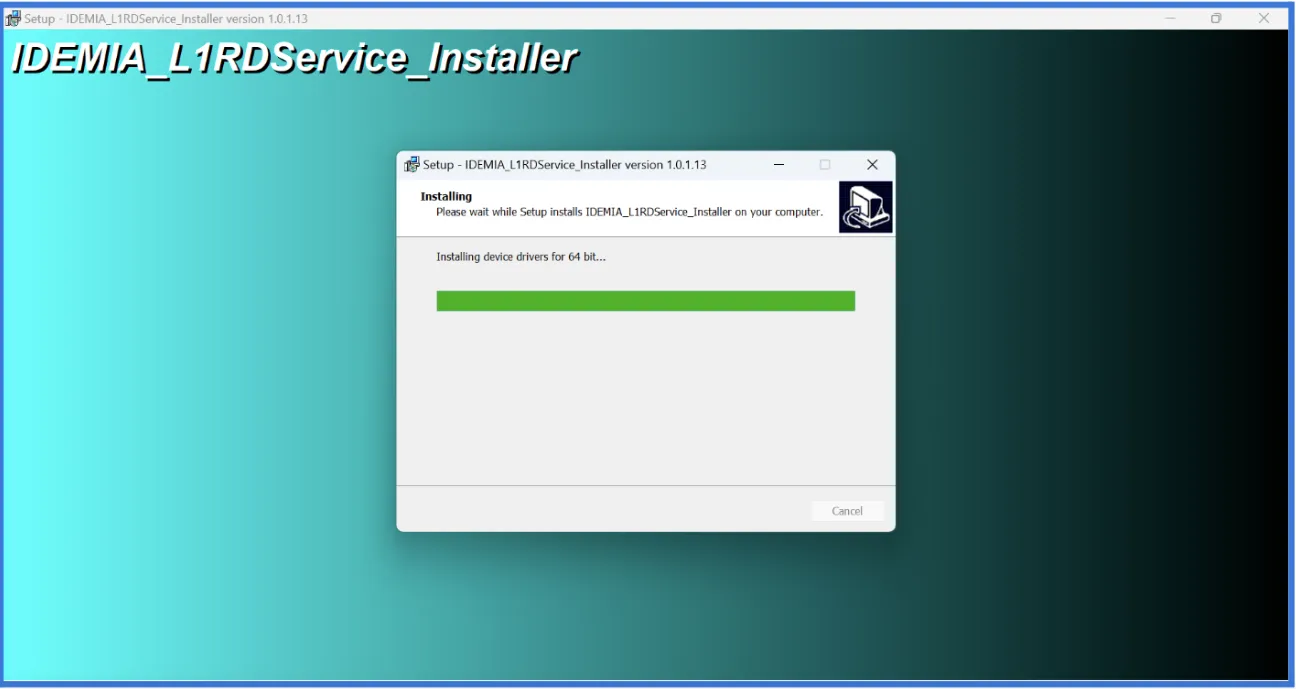The height and width of the screenshot is (689, 1296).
Task: Click the setup dialog title bar text
Action: [x=565, y=165]
